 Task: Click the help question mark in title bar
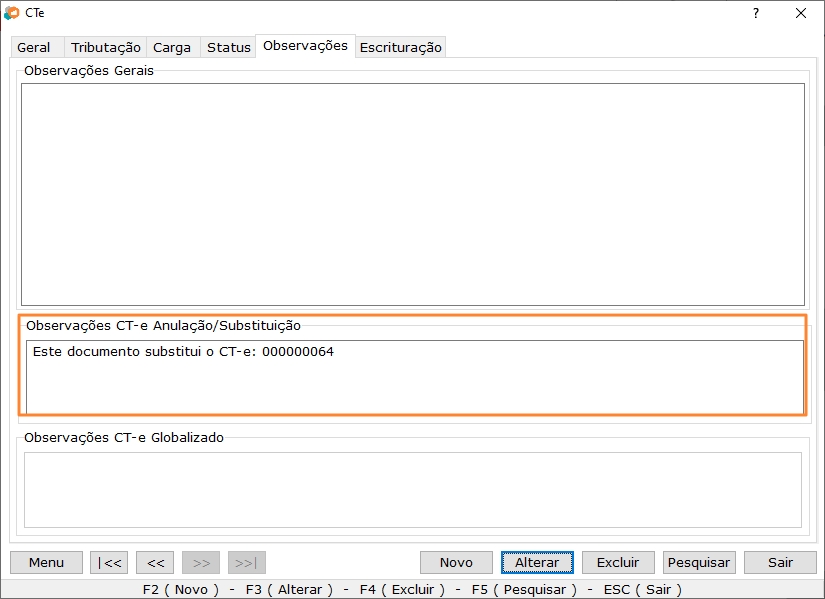[755, 13]
